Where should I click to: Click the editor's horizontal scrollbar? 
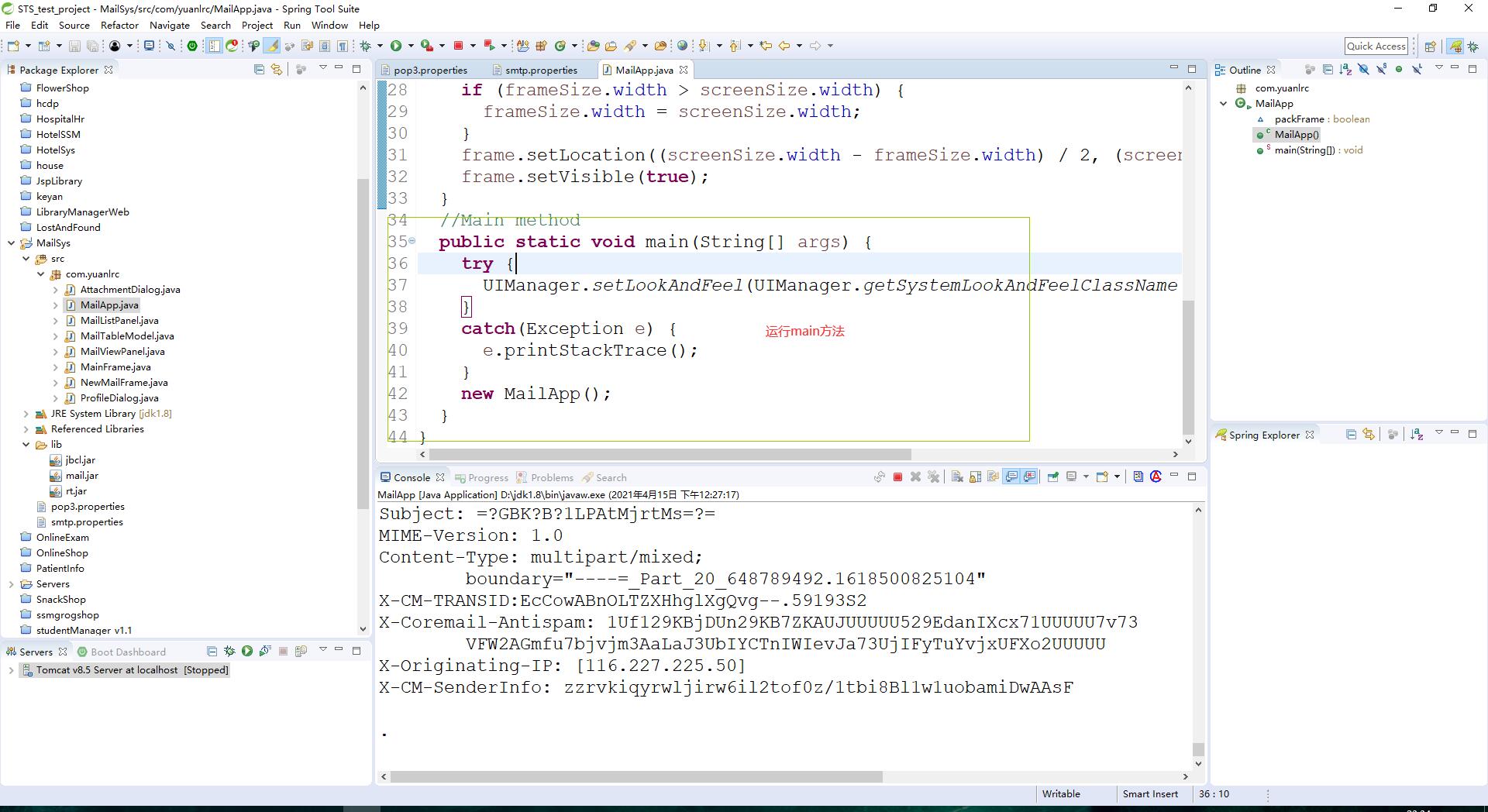click(x=670, y=454)
